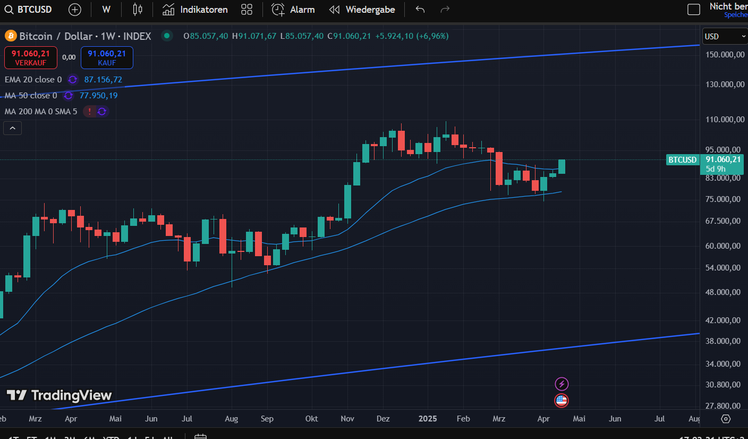Click the layout square icon top right
This screenshot has width=748, height=439.
(693, 10)
